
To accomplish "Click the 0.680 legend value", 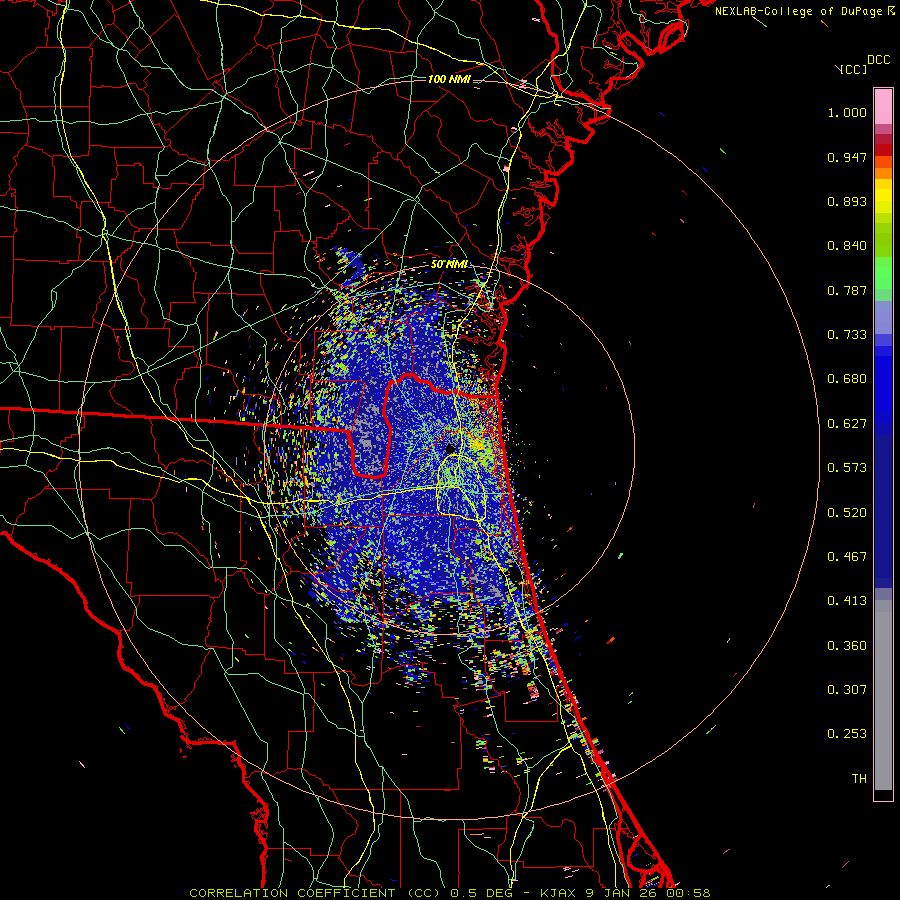I will (847, 379).
